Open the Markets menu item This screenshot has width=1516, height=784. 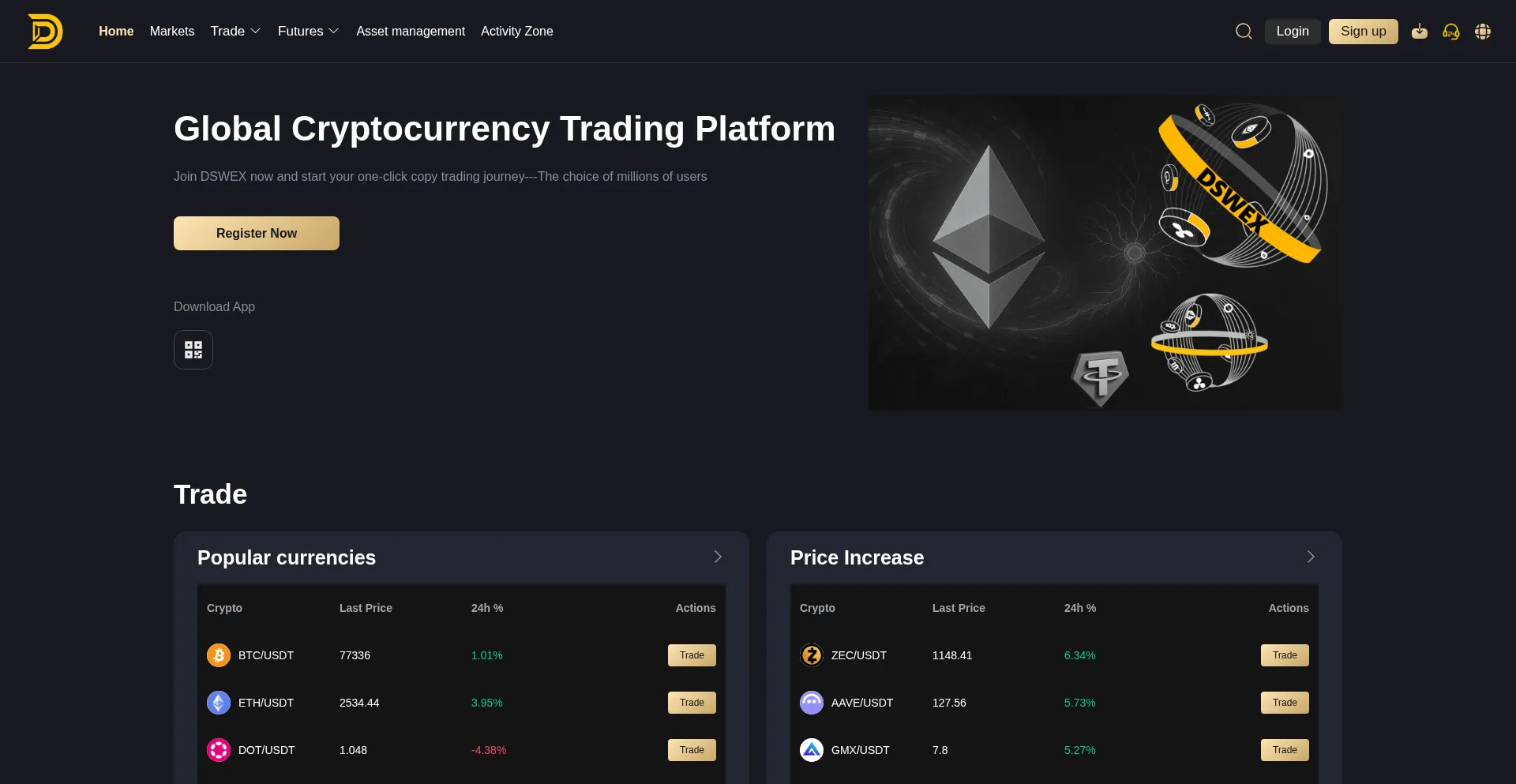[172, 32]
